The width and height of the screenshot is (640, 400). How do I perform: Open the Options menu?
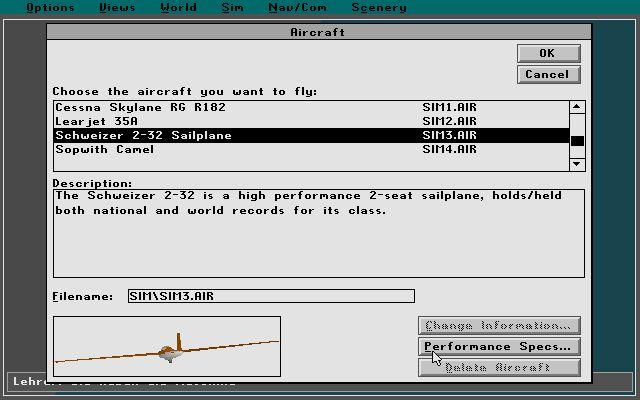[50, 7]
